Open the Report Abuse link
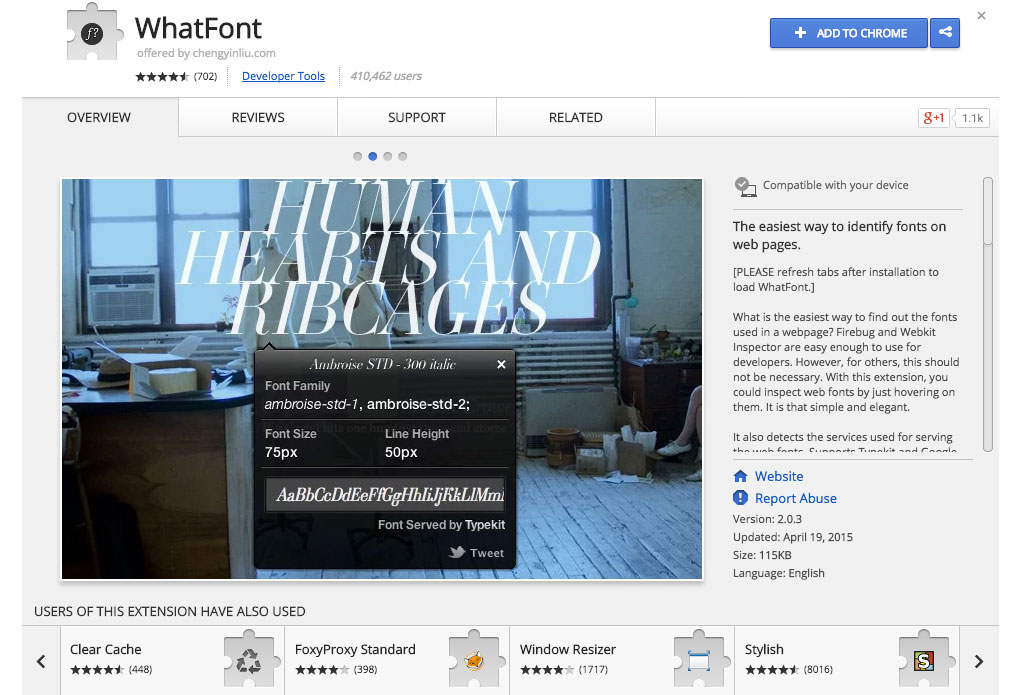This screenshot has width=1022, height=695. (x=795, y=498)
